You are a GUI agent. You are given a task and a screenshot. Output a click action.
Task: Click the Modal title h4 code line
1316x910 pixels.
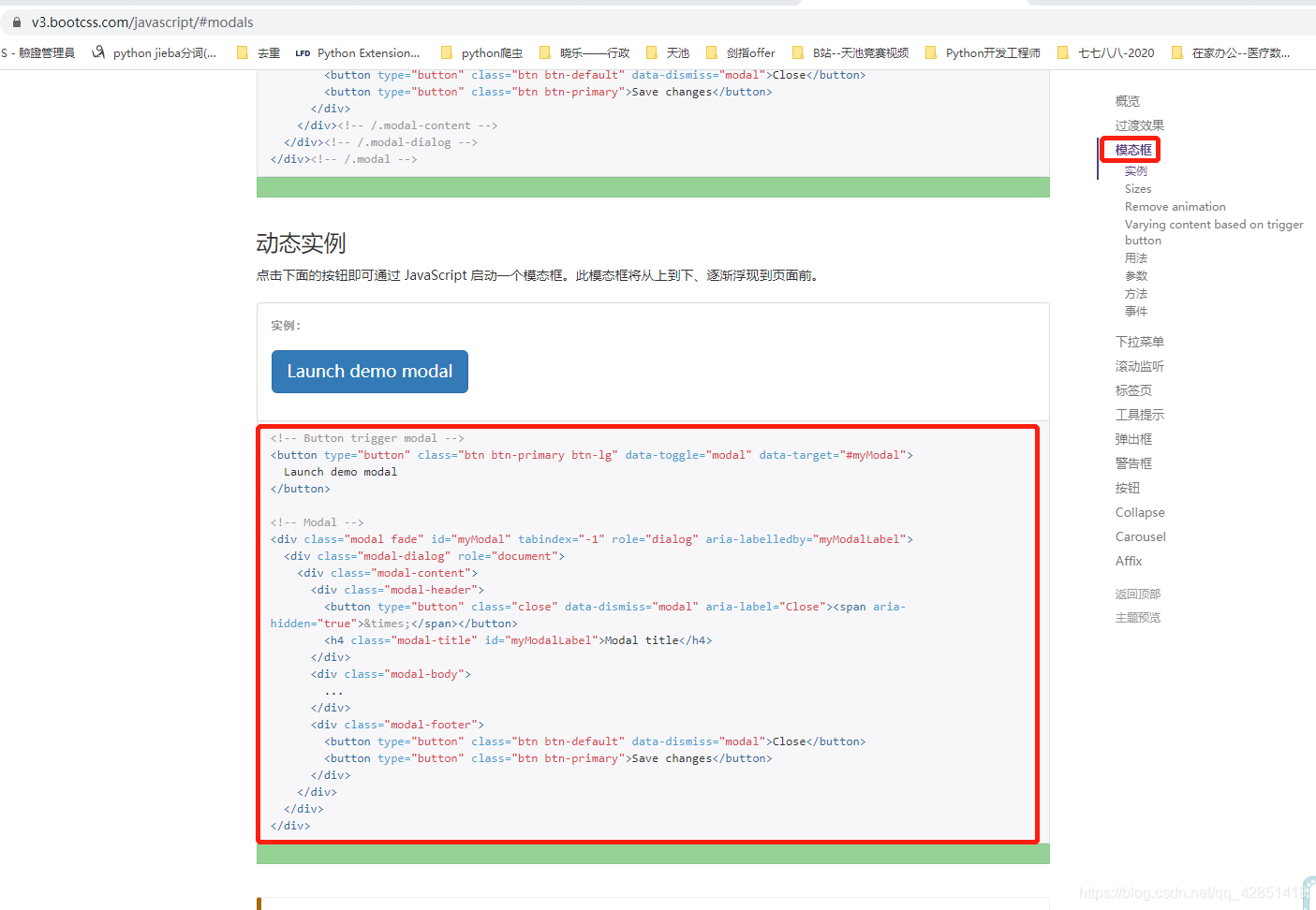(x=518, y=640)
